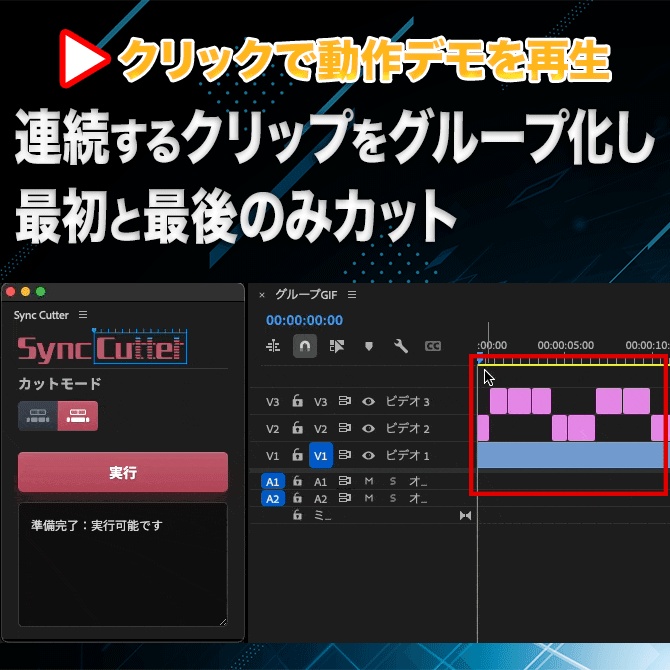Select first pink clip on V3
The width and height of the screenshot is (670, 670).
(x=498, y=401)
